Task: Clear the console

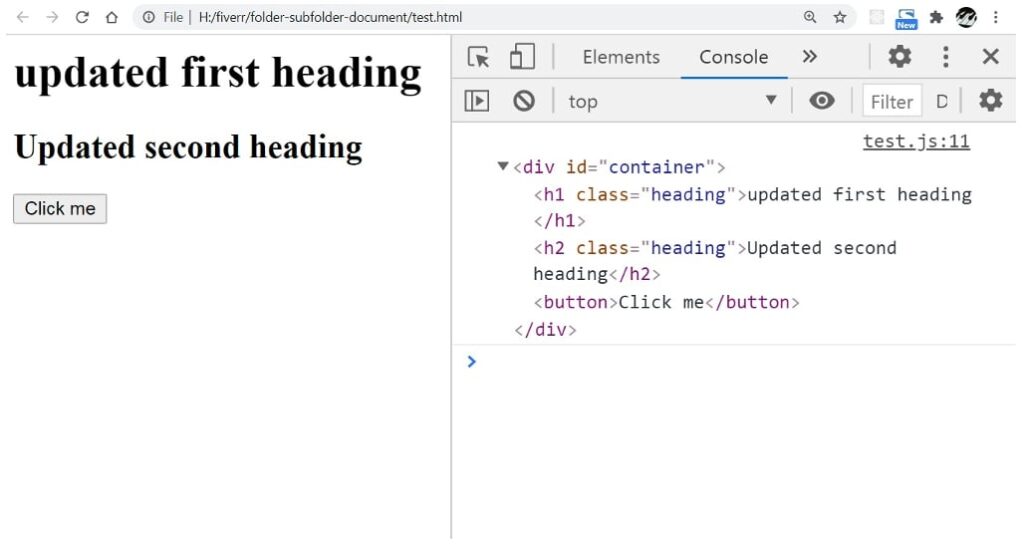Action: click(x=524, y=101)
